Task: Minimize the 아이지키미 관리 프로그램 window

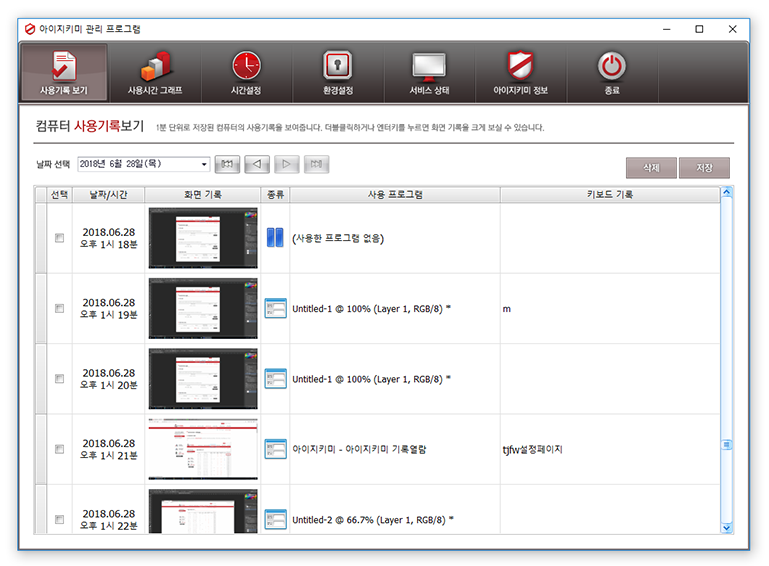Action: [666, 29]
